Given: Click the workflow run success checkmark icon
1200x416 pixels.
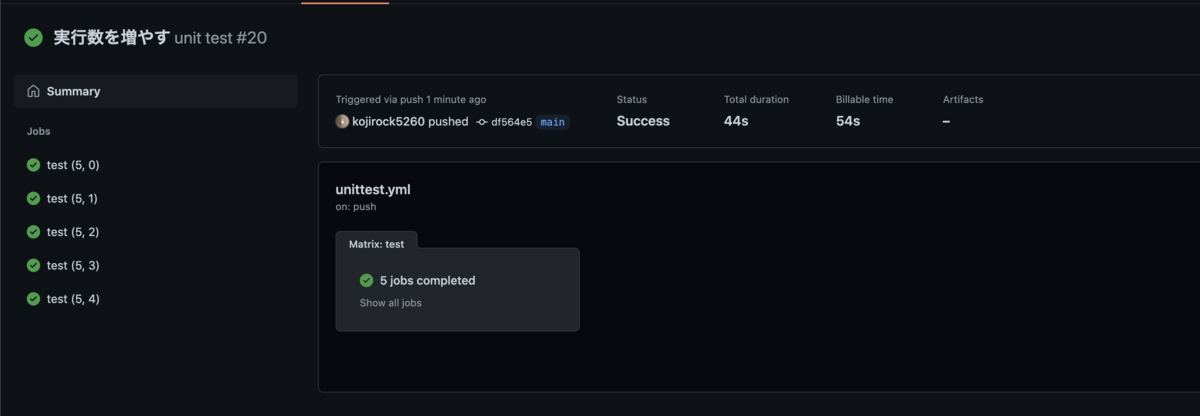Looking at the screenshot, I should click(34, 38).
